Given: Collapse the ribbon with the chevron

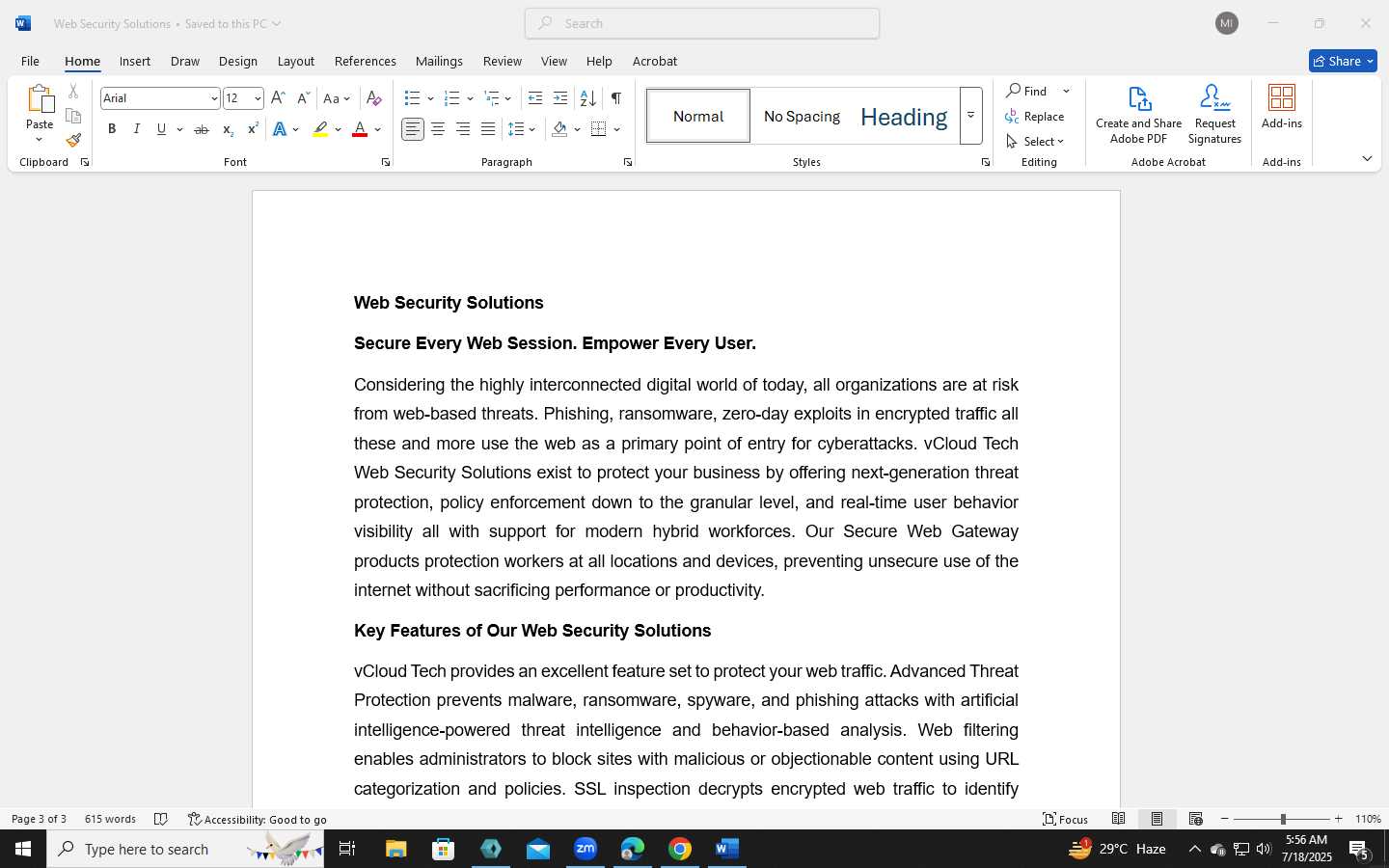Looking at the screenshot, I should click(x=1367, y=158).
